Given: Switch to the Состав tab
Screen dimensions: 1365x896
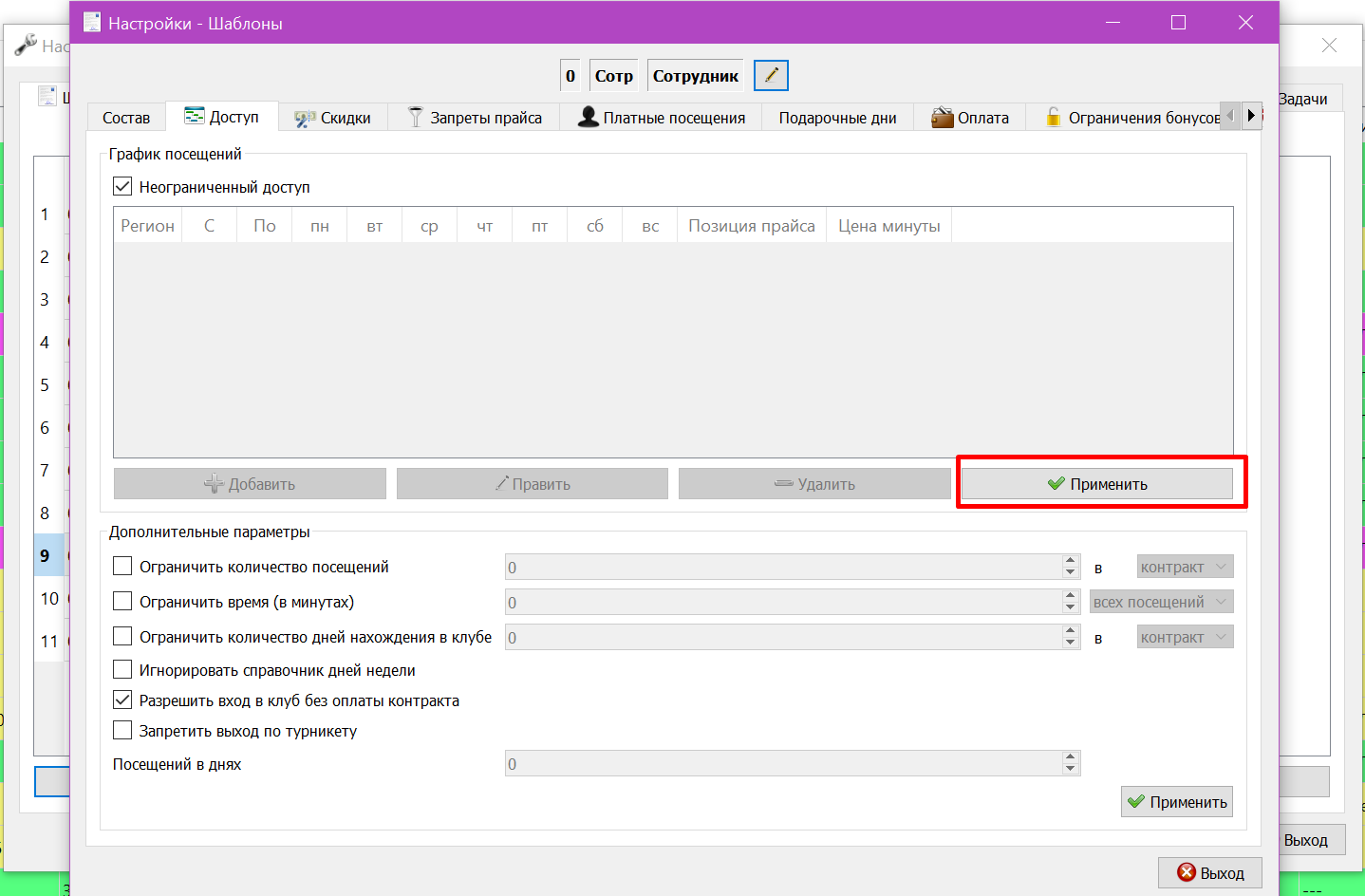Looking at the screenshot, I should point(126,118).
